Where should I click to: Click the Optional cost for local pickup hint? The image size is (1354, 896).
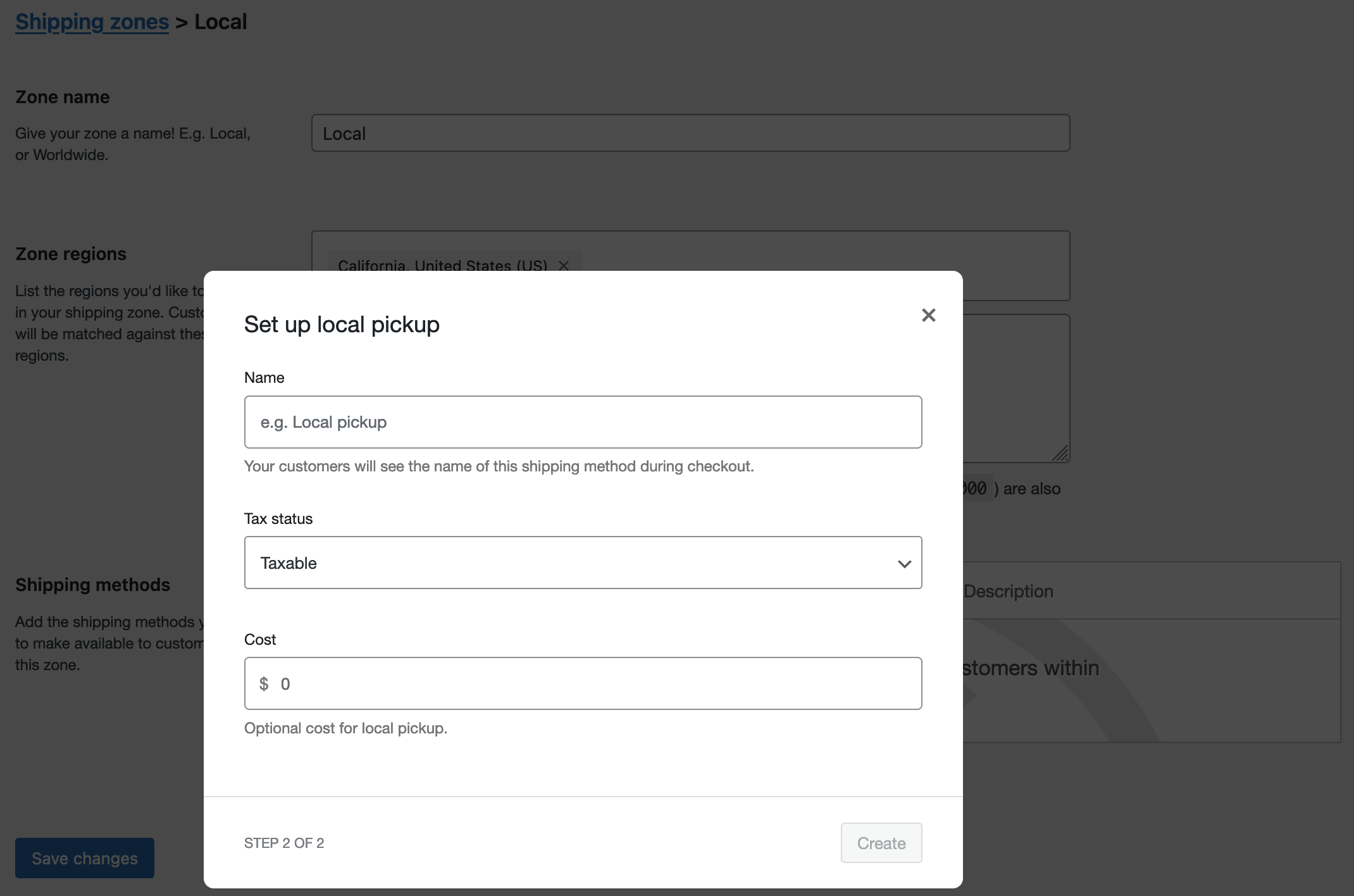pyautogui.click(x=345, y=728)
